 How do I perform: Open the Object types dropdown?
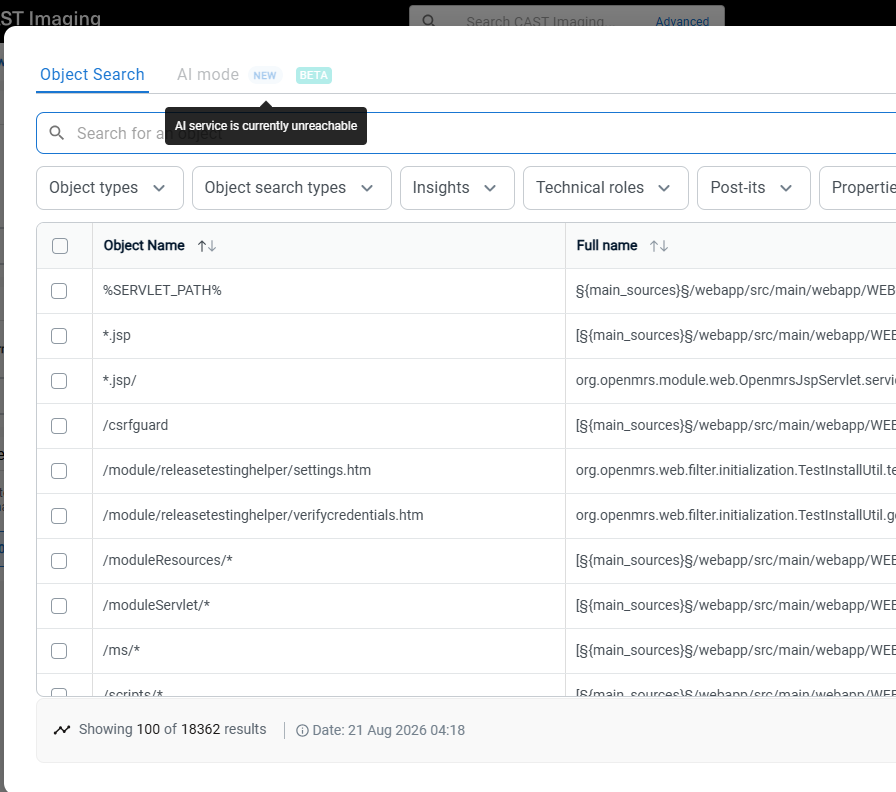click(110, 188)
